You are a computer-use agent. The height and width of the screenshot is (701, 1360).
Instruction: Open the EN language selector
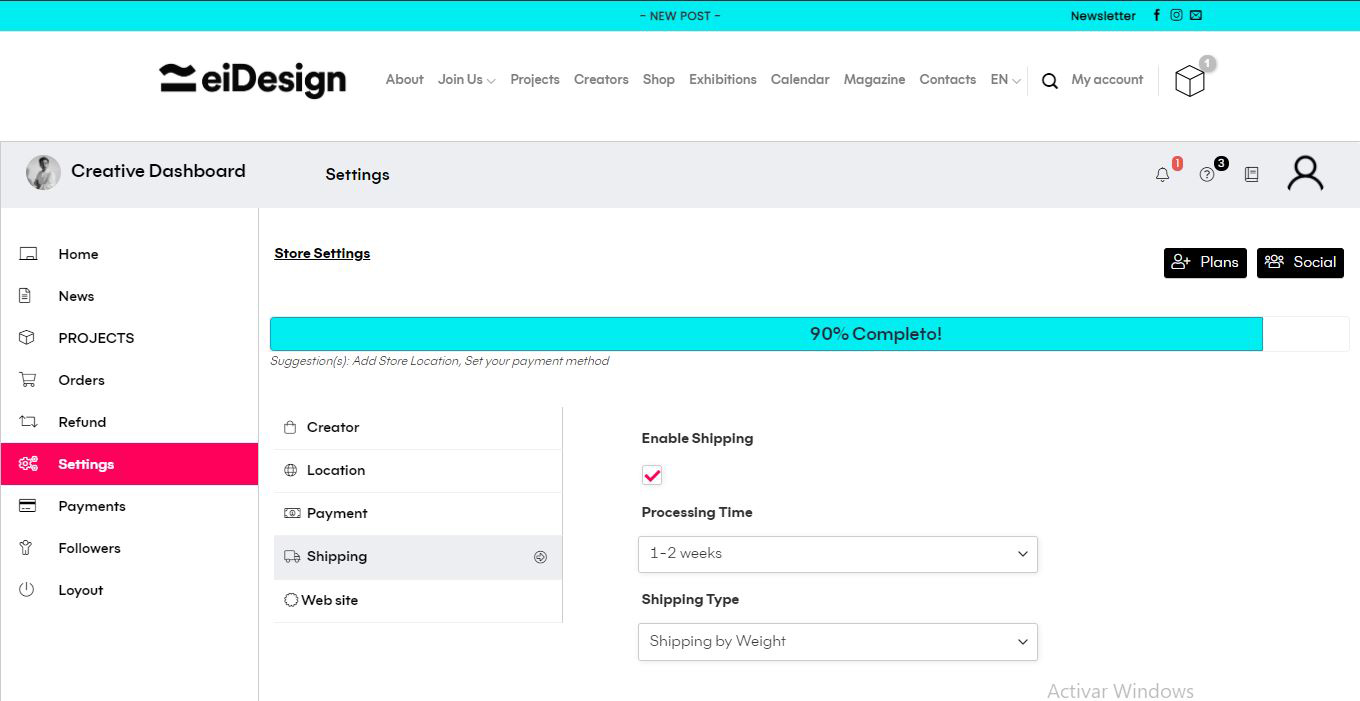click(x=1005, y=80)
